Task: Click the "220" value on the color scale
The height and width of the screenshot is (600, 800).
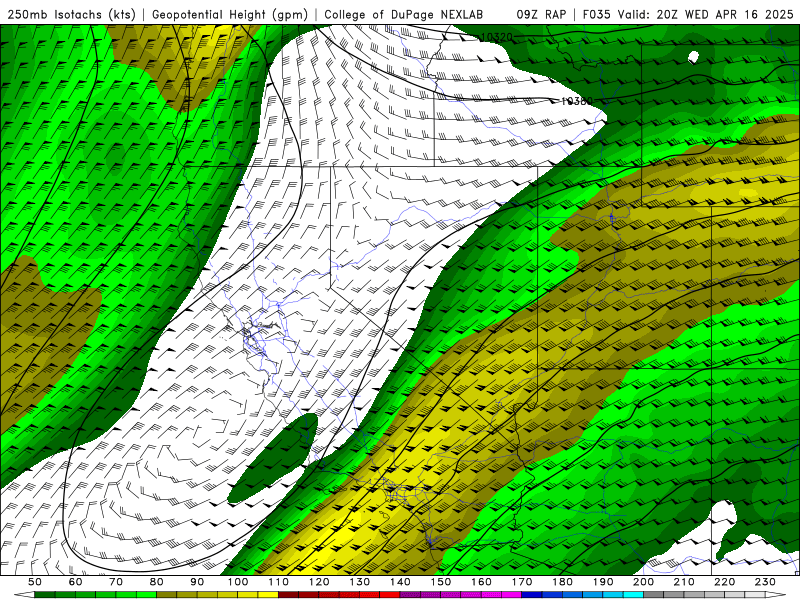Action: (725, 582)
